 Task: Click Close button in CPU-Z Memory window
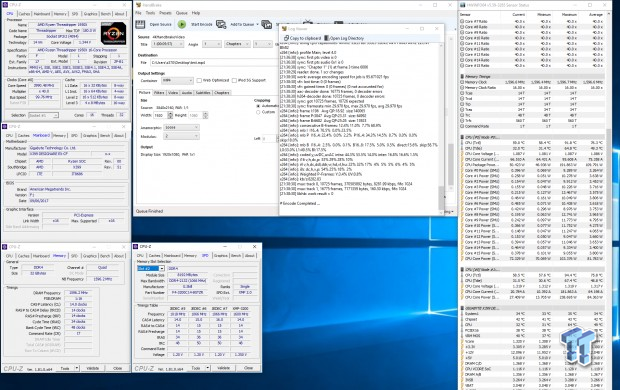117,368
